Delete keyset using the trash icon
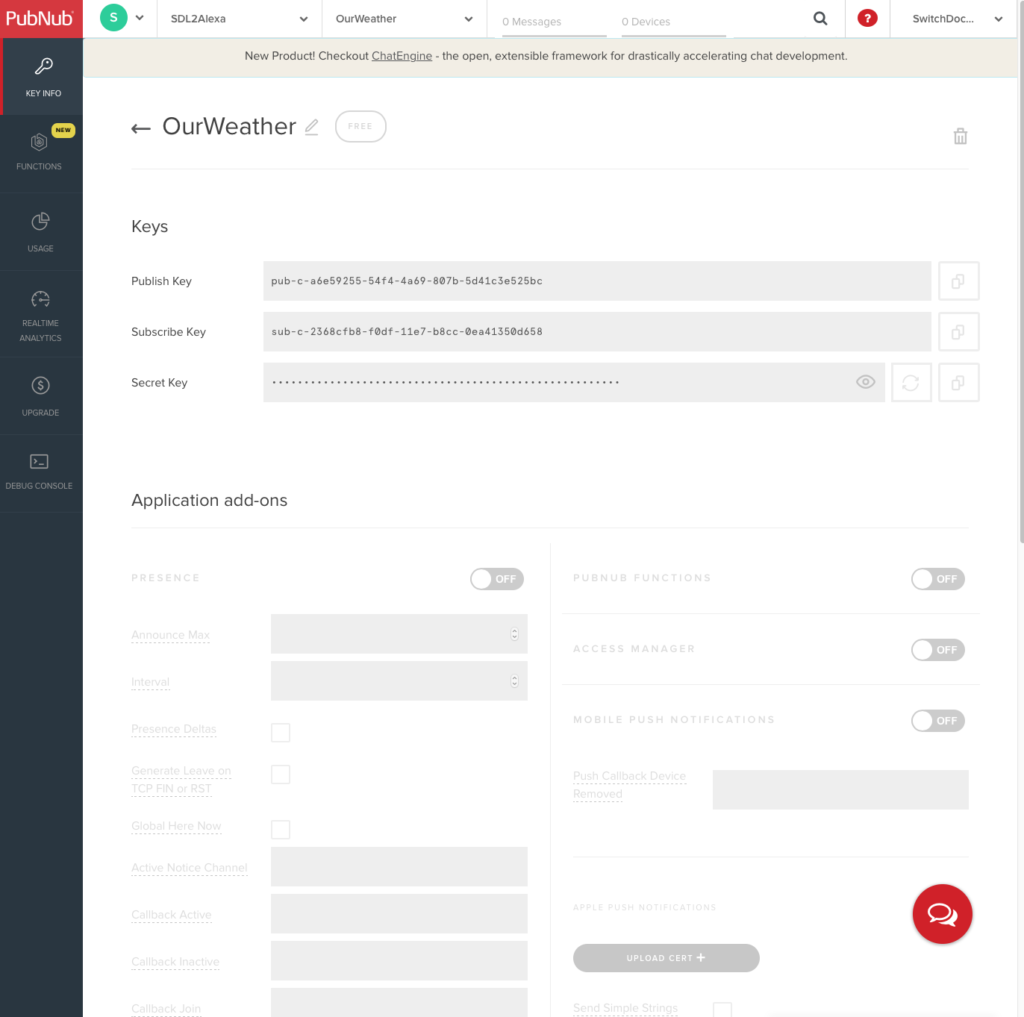1024x1017 pixels. (960, 136)
